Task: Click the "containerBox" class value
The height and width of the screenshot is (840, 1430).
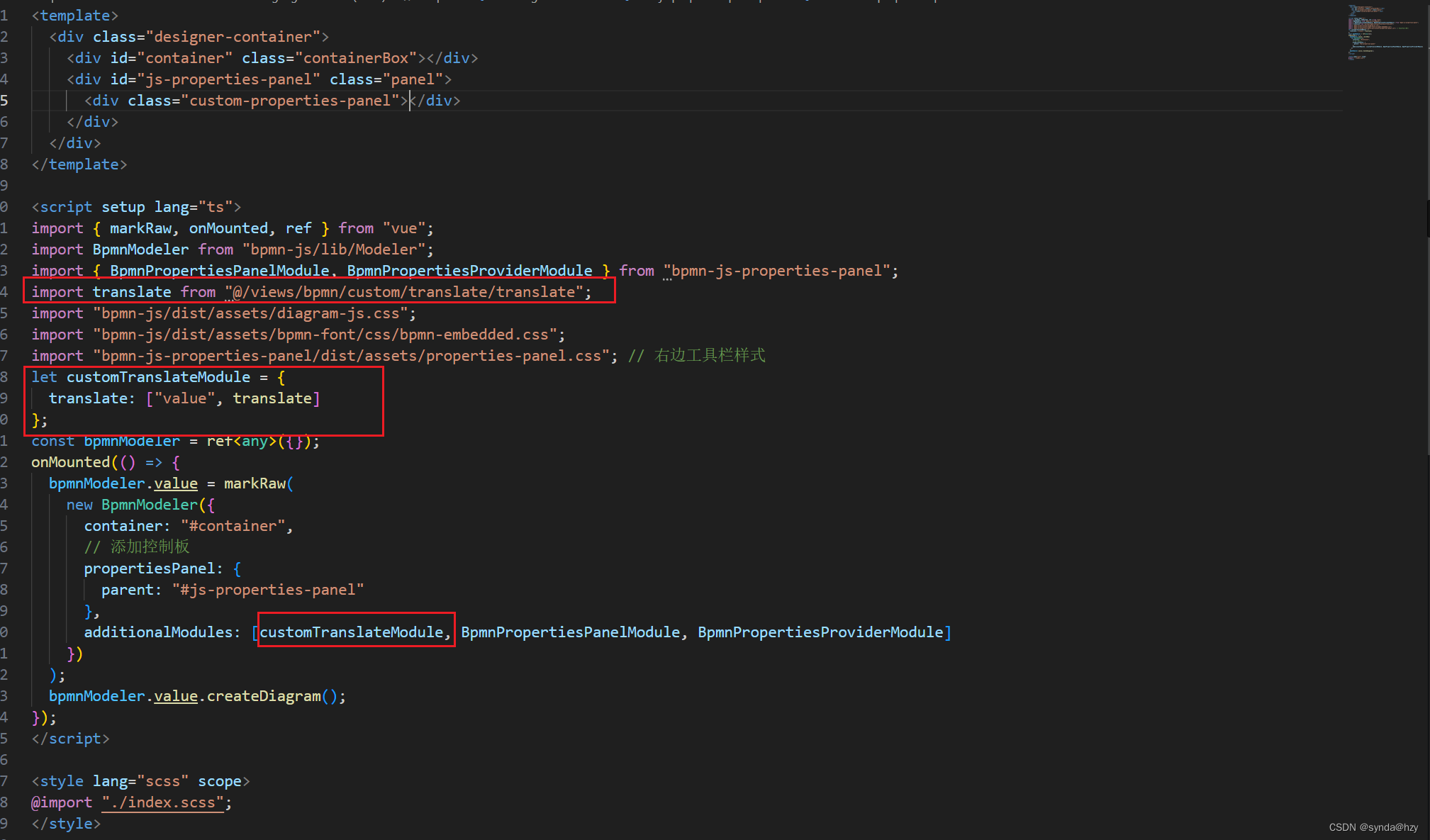Action: point(356,58)
